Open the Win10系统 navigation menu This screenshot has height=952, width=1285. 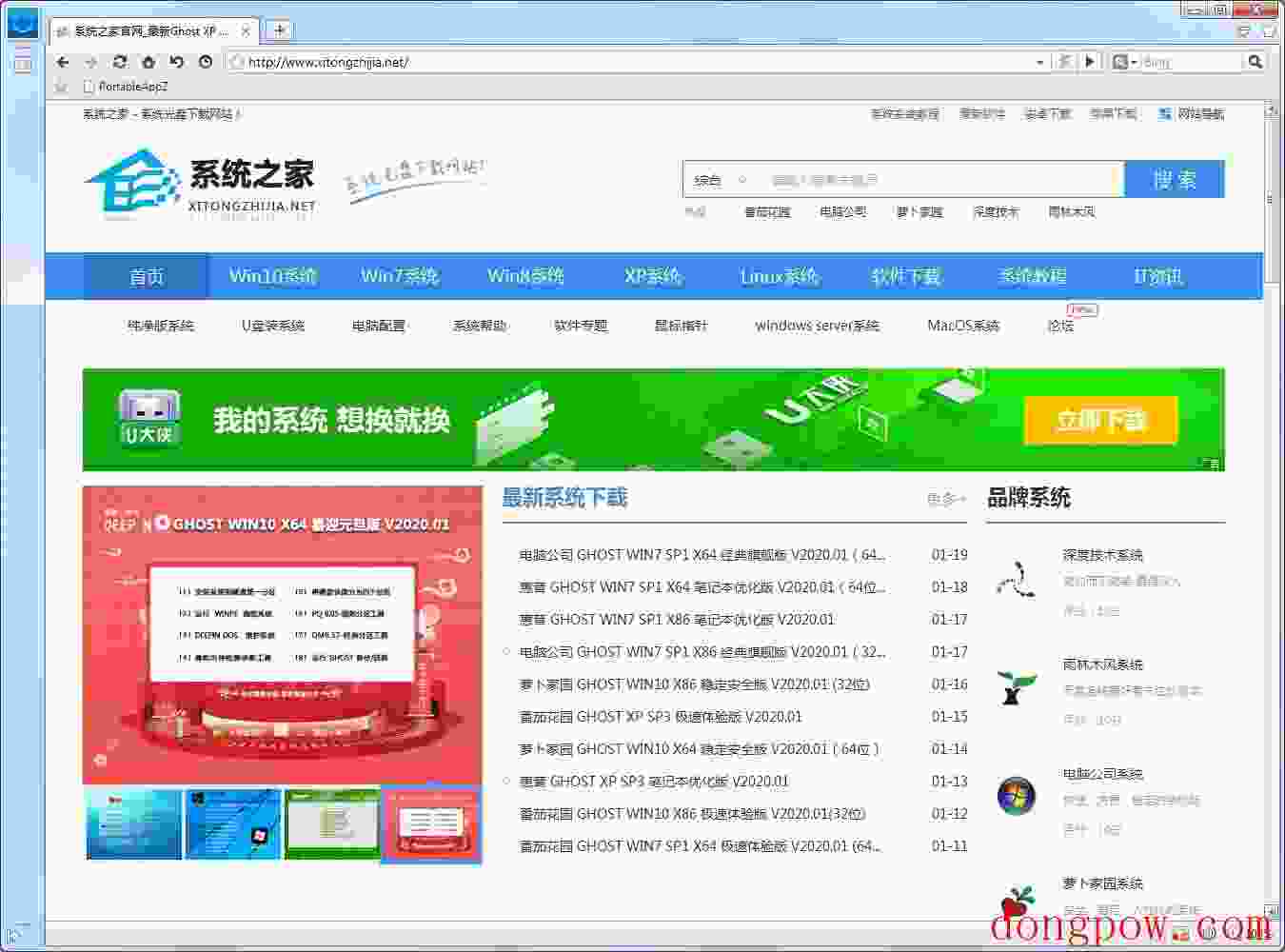coord(273,277)
